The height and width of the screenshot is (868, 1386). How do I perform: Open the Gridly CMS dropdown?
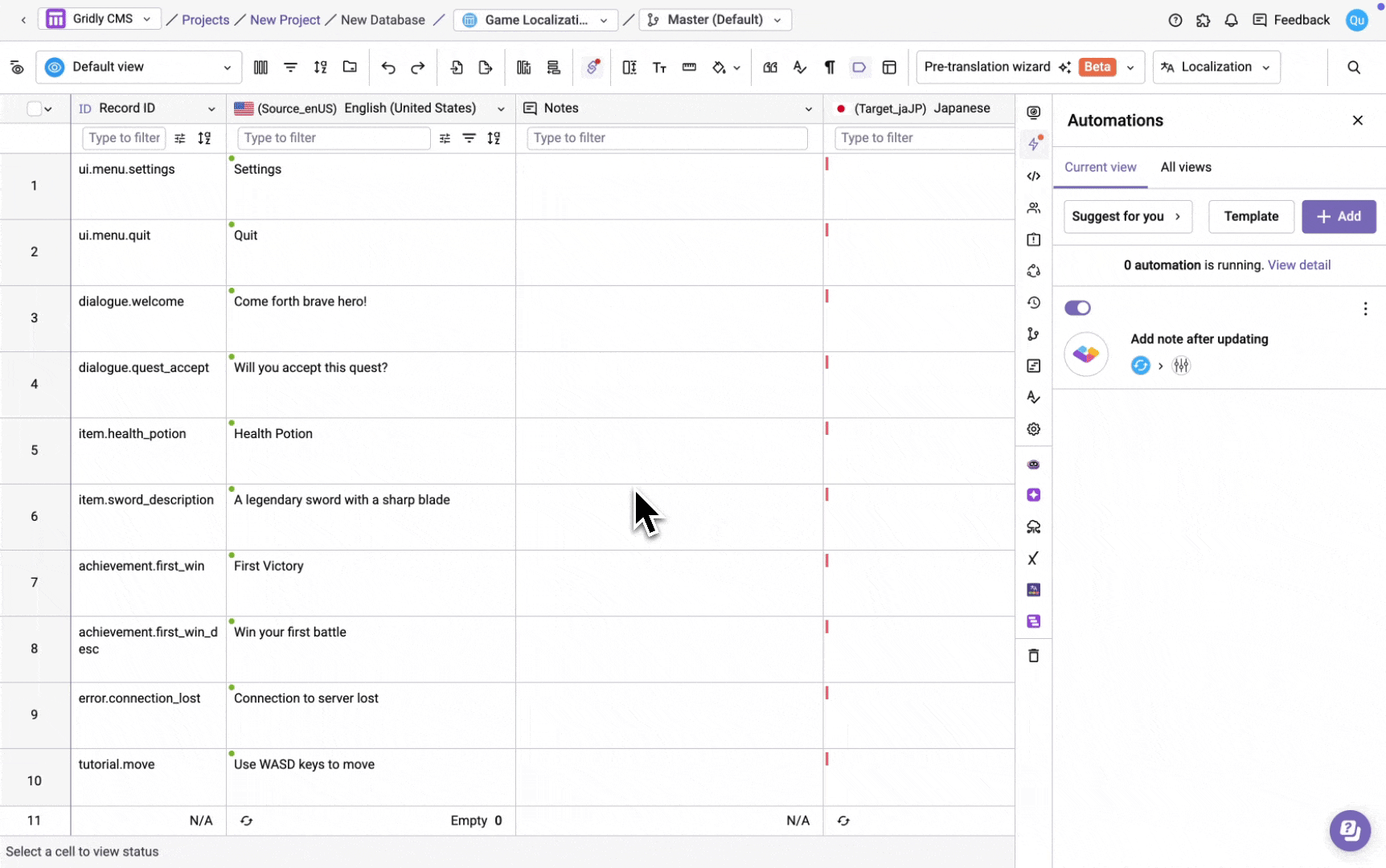[100, 19]
